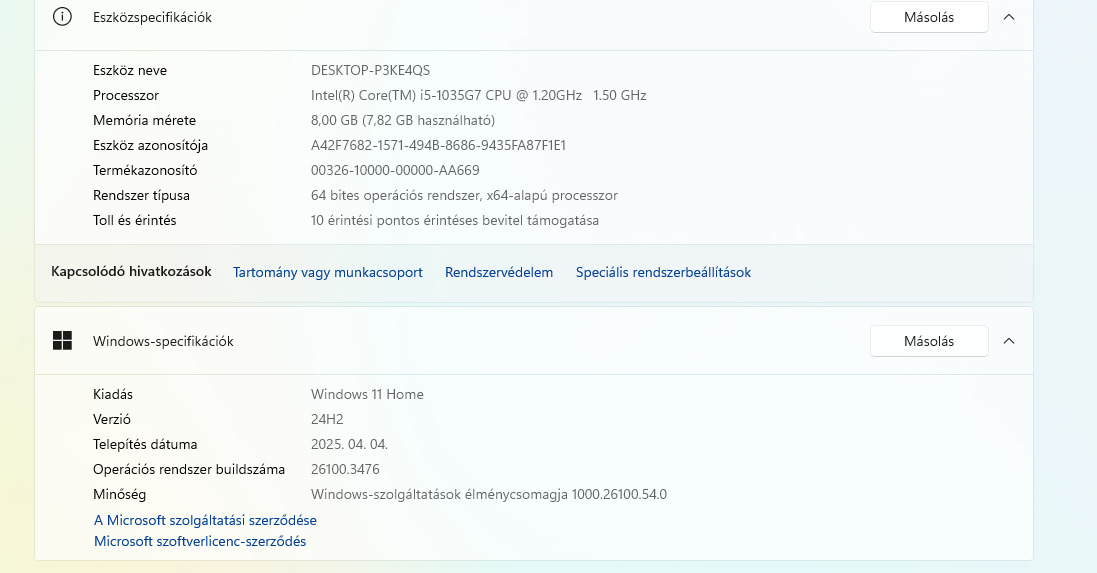
Task: Collapse the Windows-specifikációk section chevron
Action: [x=1009, y=341]
